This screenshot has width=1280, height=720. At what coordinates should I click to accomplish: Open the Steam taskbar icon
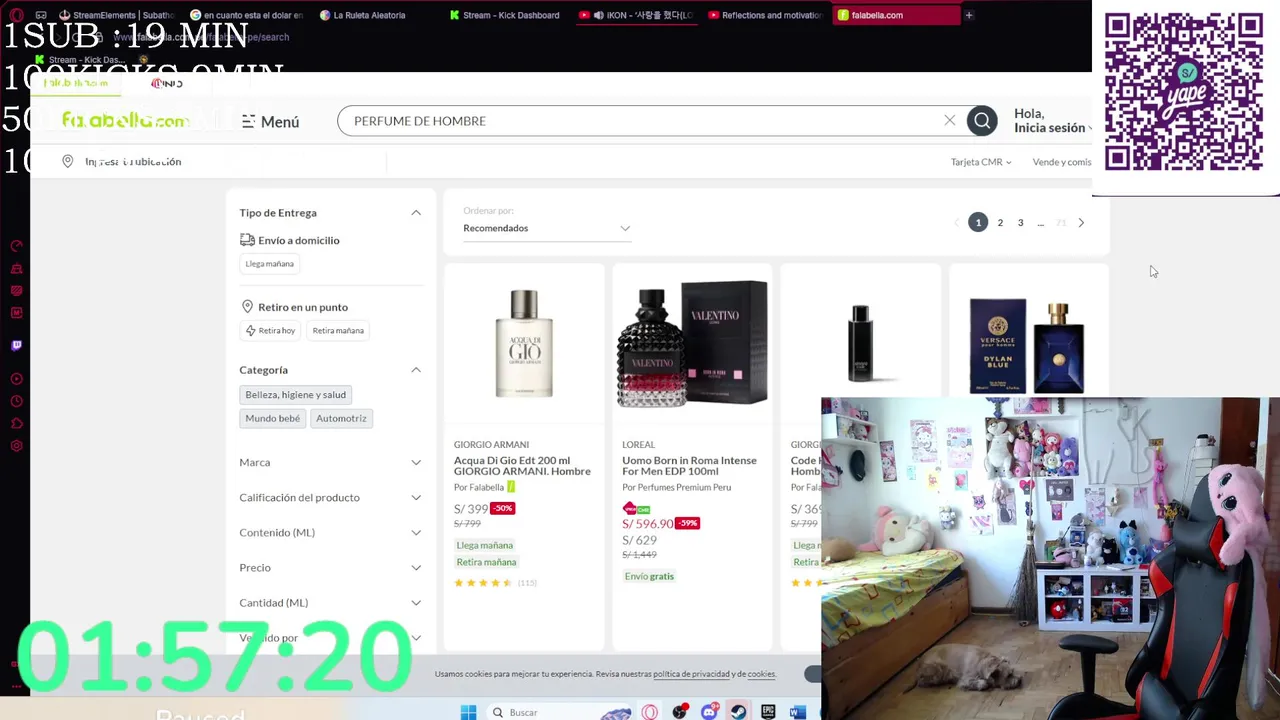[738, 712]
